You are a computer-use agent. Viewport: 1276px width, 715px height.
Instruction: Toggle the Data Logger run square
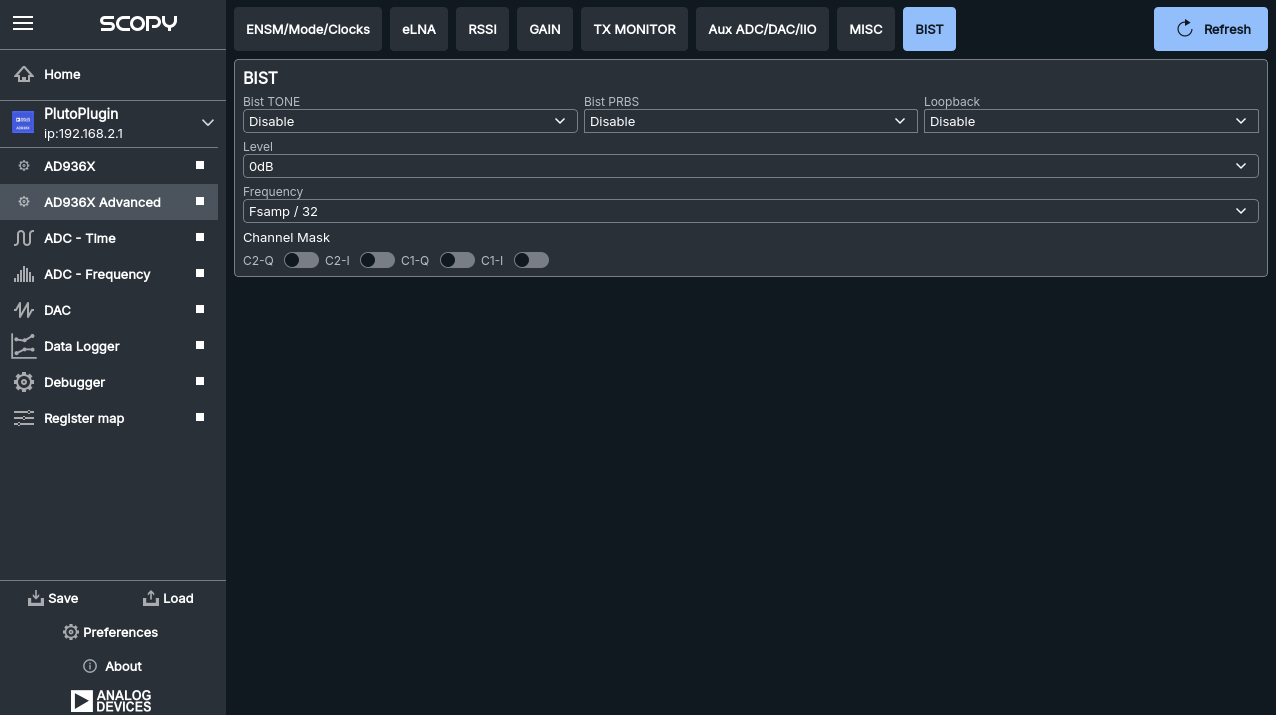point(200,345)
